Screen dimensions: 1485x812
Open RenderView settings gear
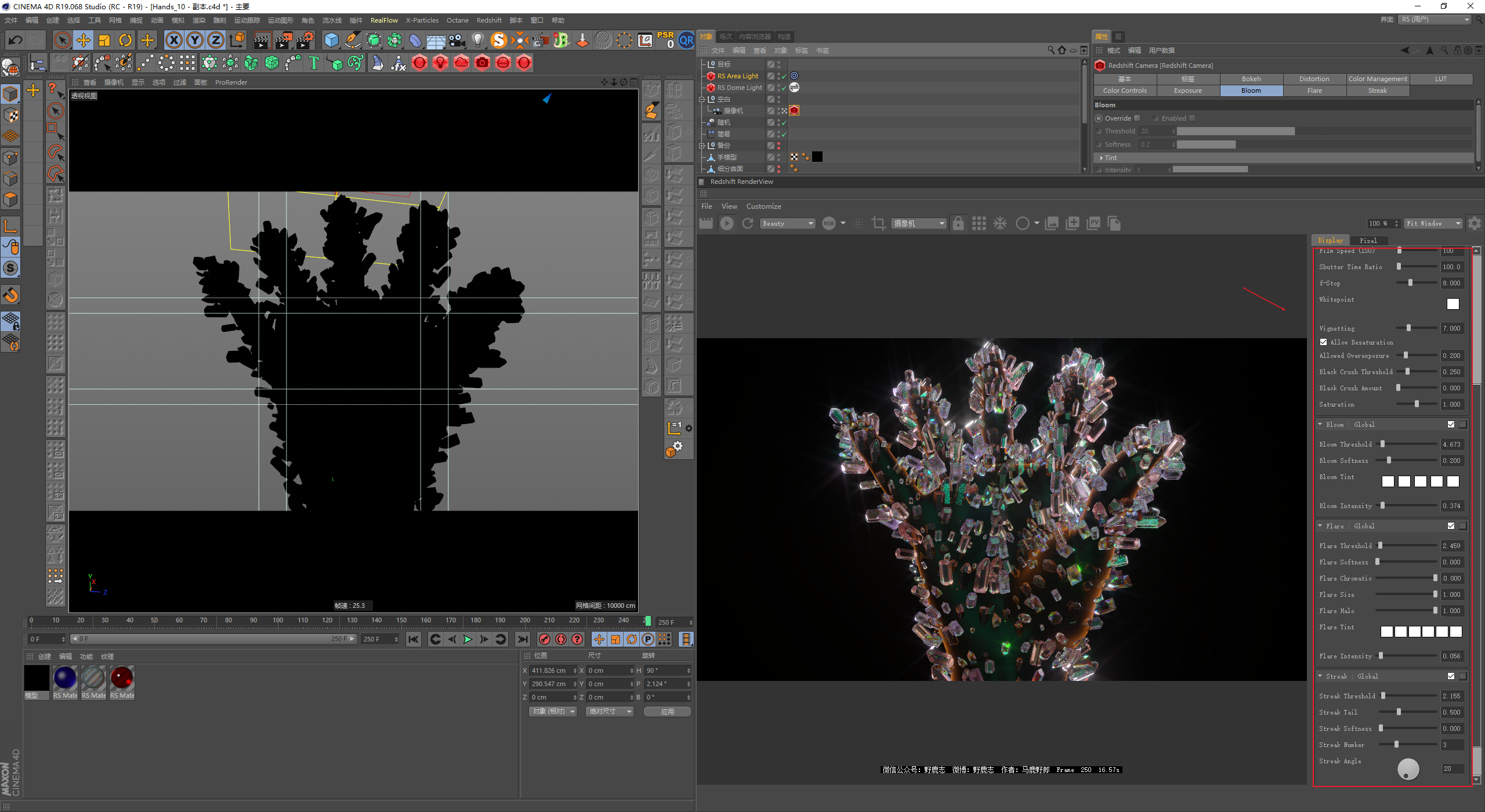tap(1474, 223)
